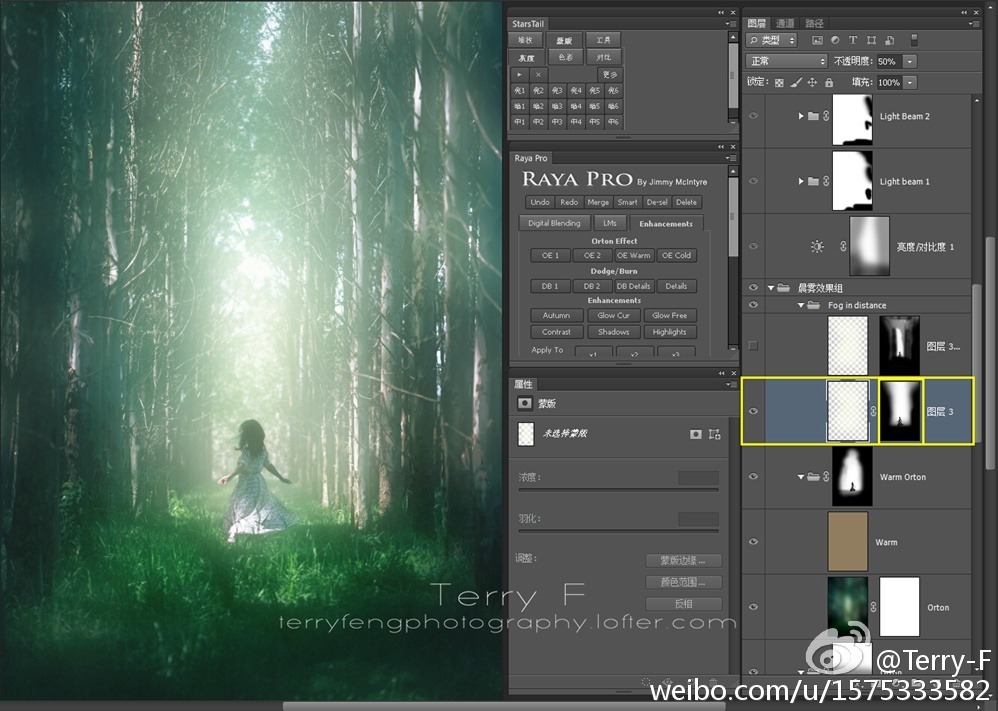Open layer filter 类型 dropdown
The image size is (998, 711).
[772, 40]
